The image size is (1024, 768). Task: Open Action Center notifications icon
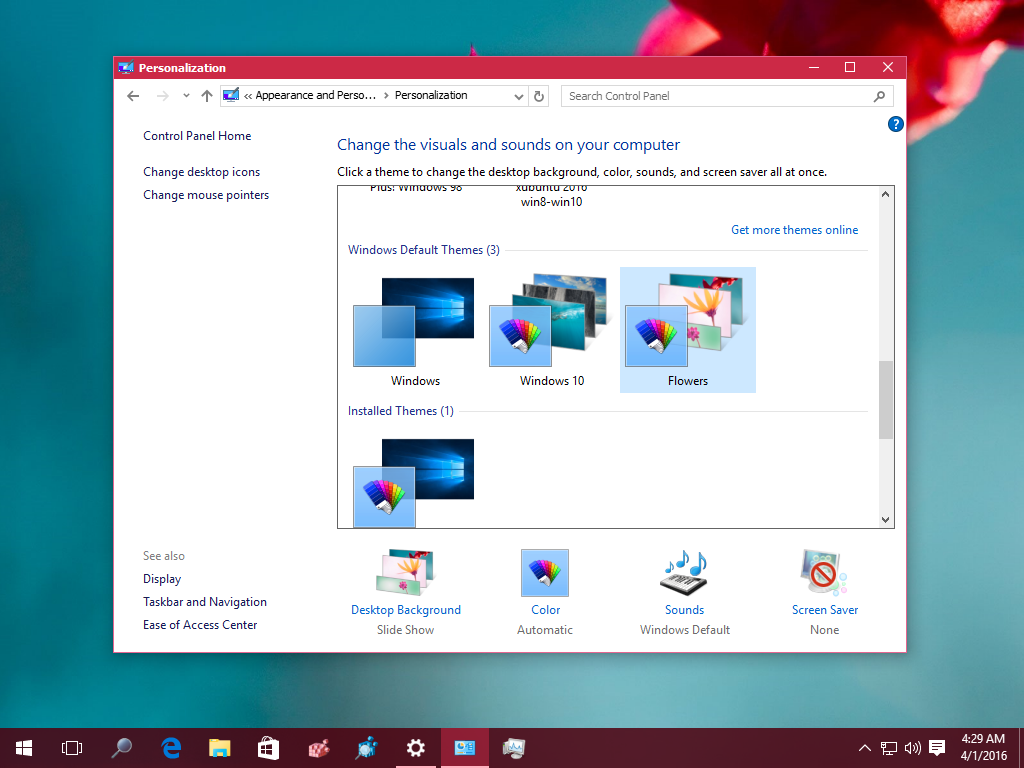(x=937, y=748)
